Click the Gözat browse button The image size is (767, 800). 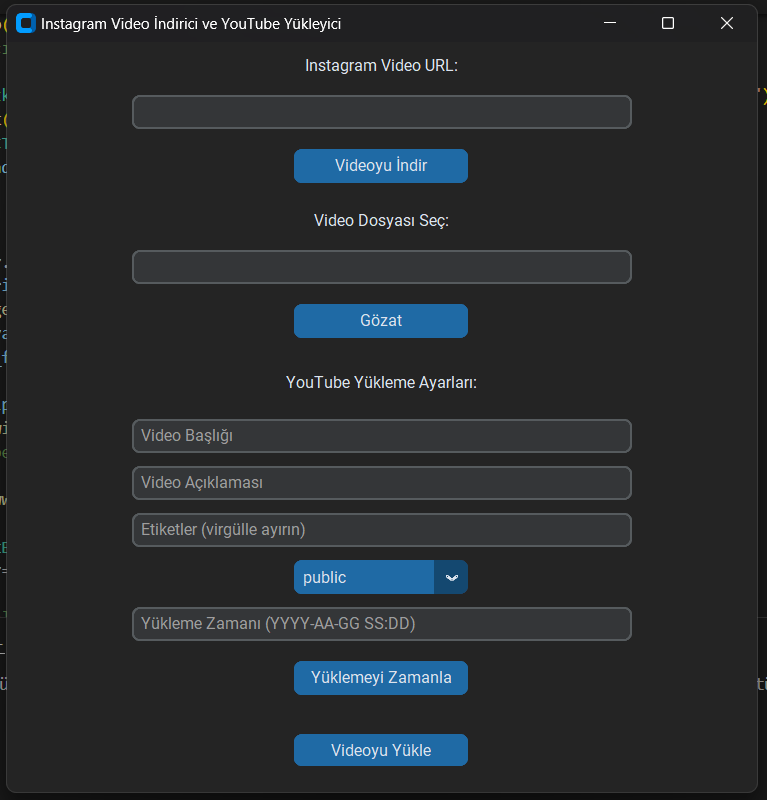pos(381,321)
